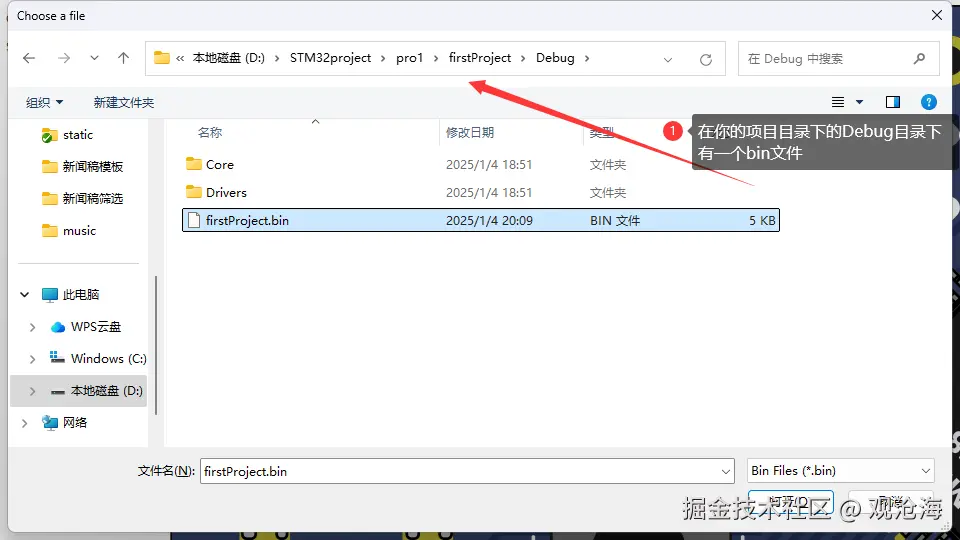
Task: Close the Choose a file dialog
Action: 936,15
